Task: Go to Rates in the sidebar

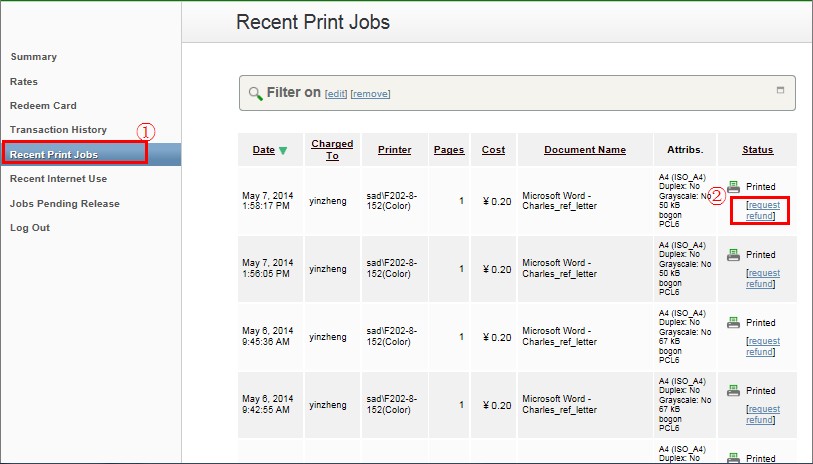Action: click(24, 81)
